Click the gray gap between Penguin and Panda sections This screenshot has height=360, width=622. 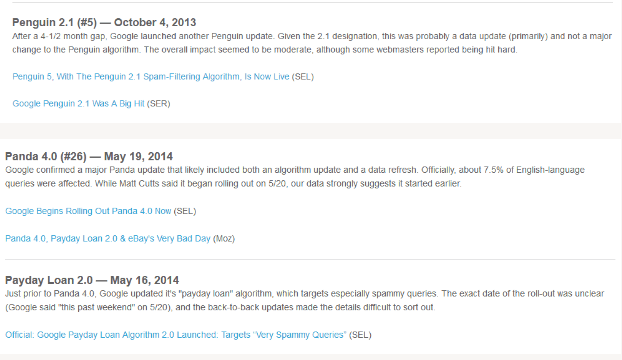[x=311, y=131]
